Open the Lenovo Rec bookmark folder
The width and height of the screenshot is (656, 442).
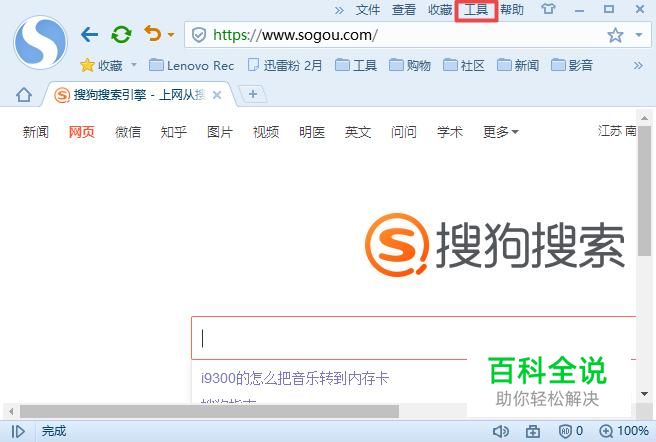click(192, 65)
